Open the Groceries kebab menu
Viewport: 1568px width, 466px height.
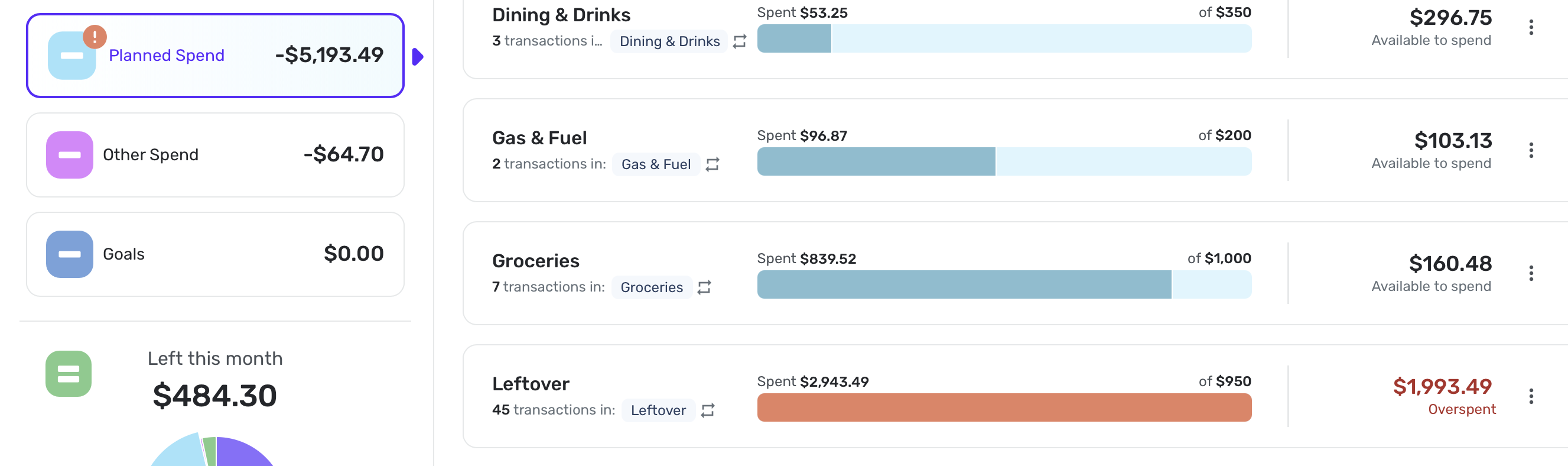coord(1531,273)
